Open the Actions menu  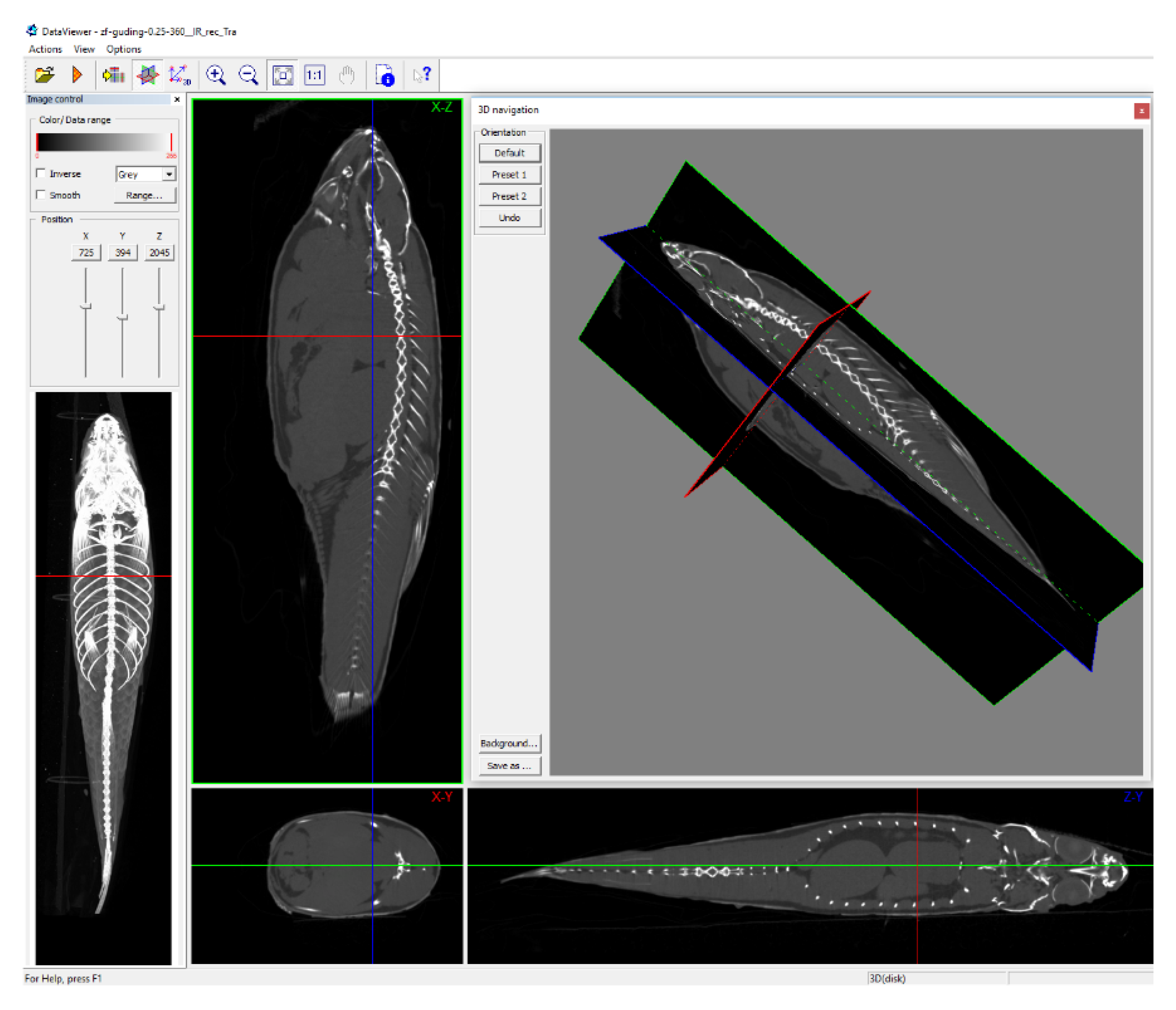coord(45,49)
